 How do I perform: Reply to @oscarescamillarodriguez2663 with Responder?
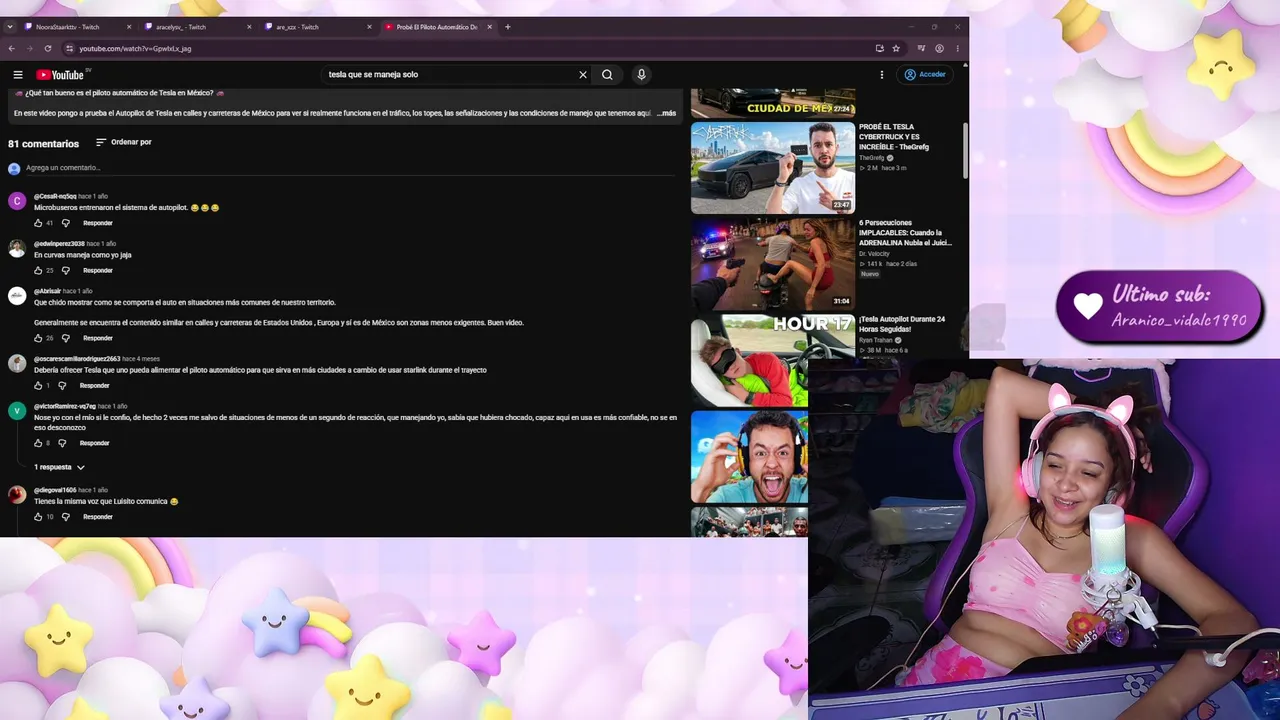(x=94, y=386)
